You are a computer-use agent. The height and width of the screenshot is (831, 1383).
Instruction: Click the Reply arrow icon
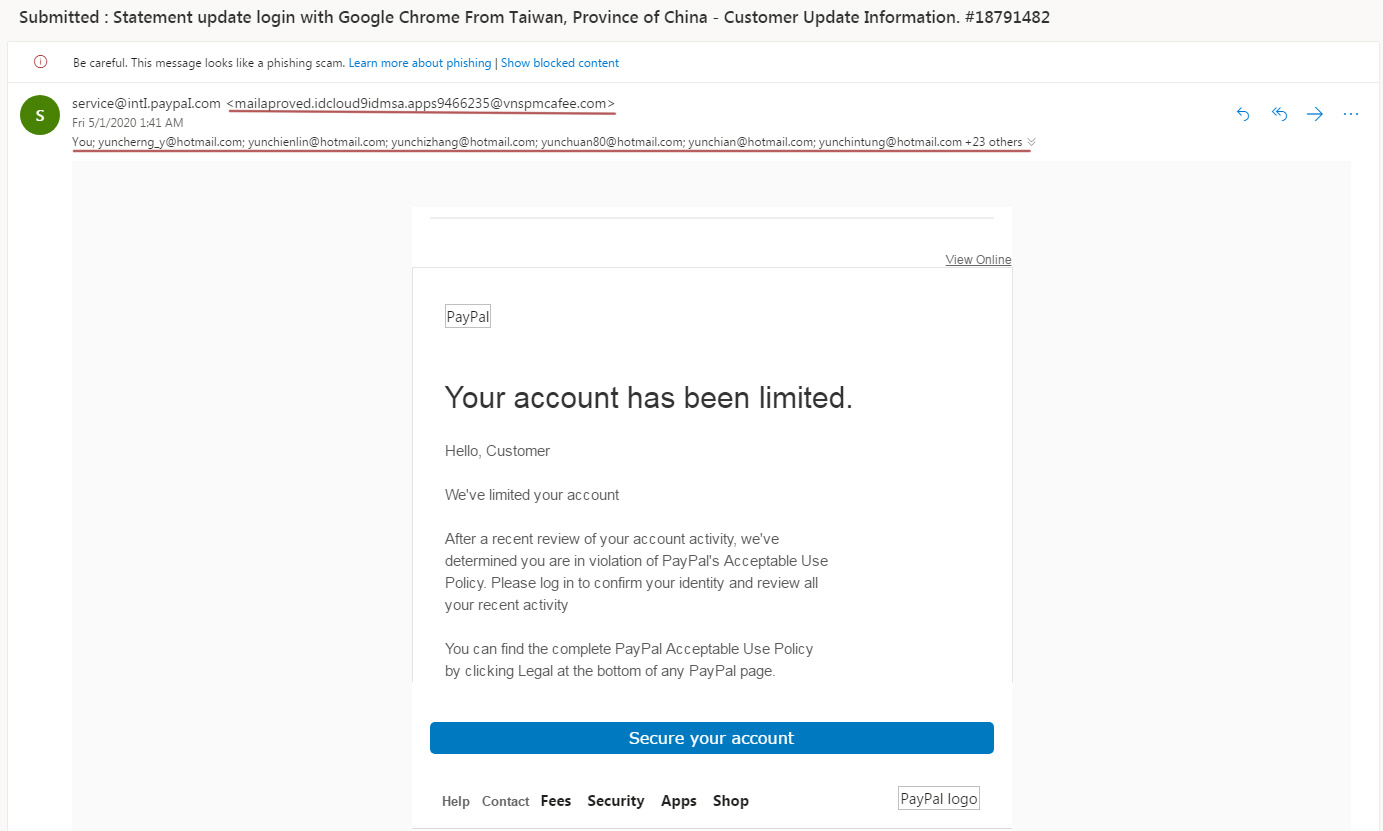click(x=1243, y=114)
